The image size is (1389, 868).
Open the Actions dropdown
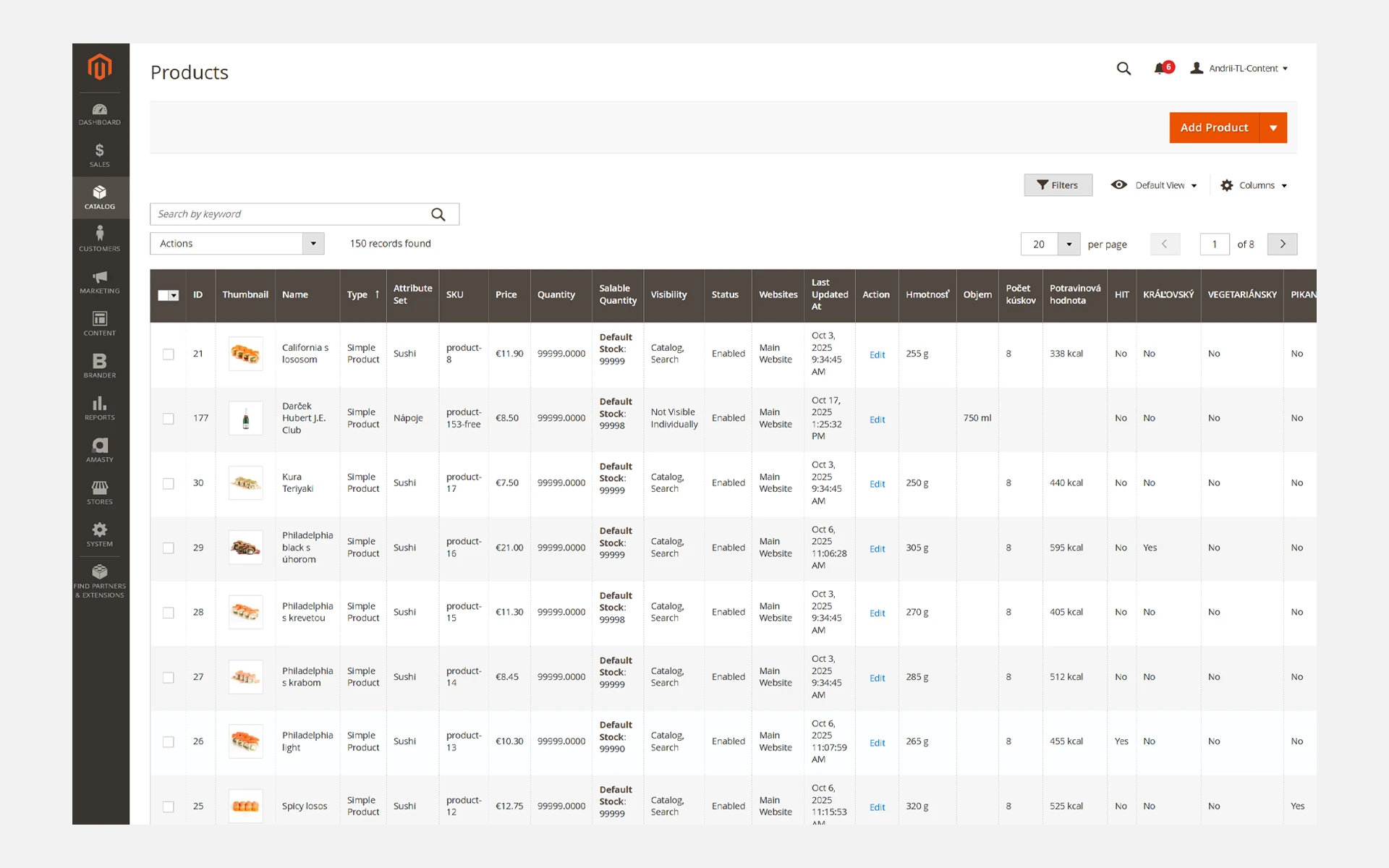tap(237, 244)
